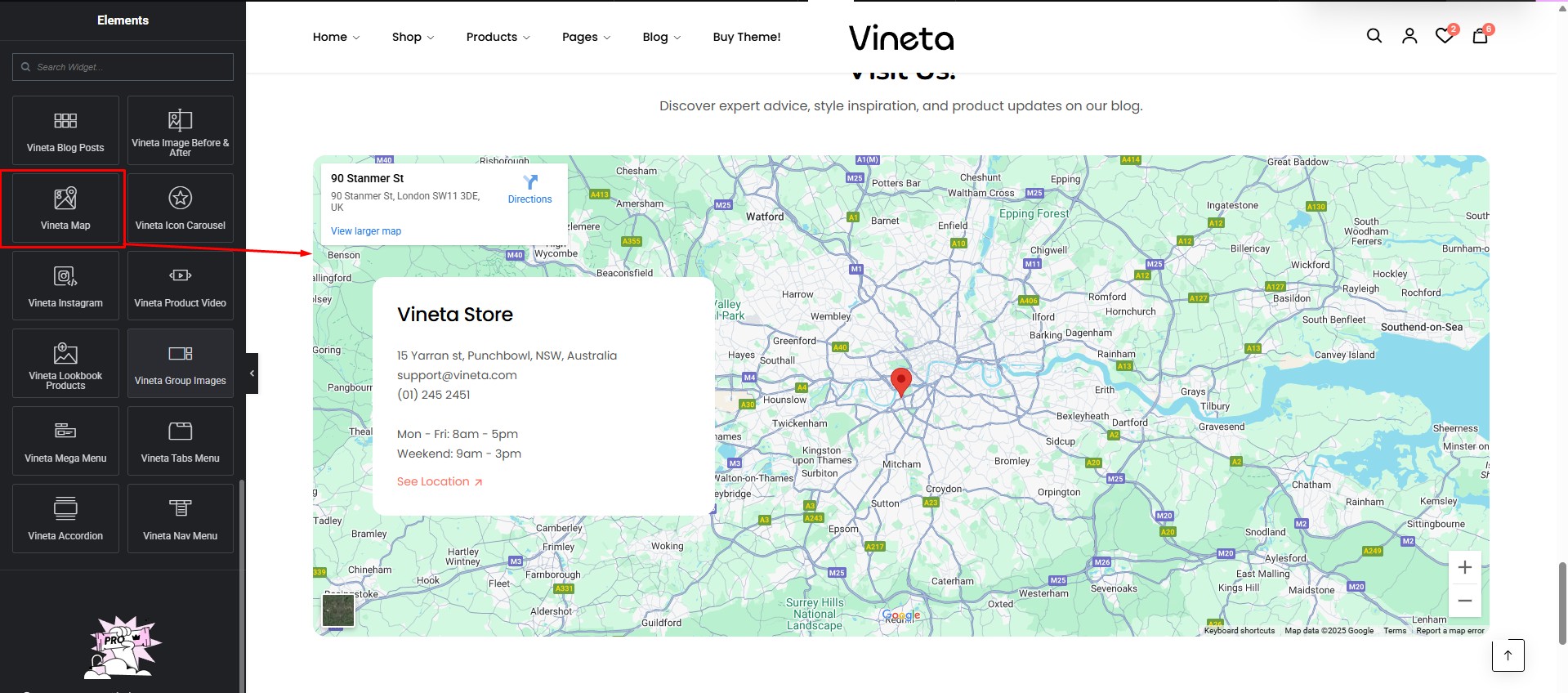
Task: Select the Vineta Icon Carousel widget
Action: 180,208
